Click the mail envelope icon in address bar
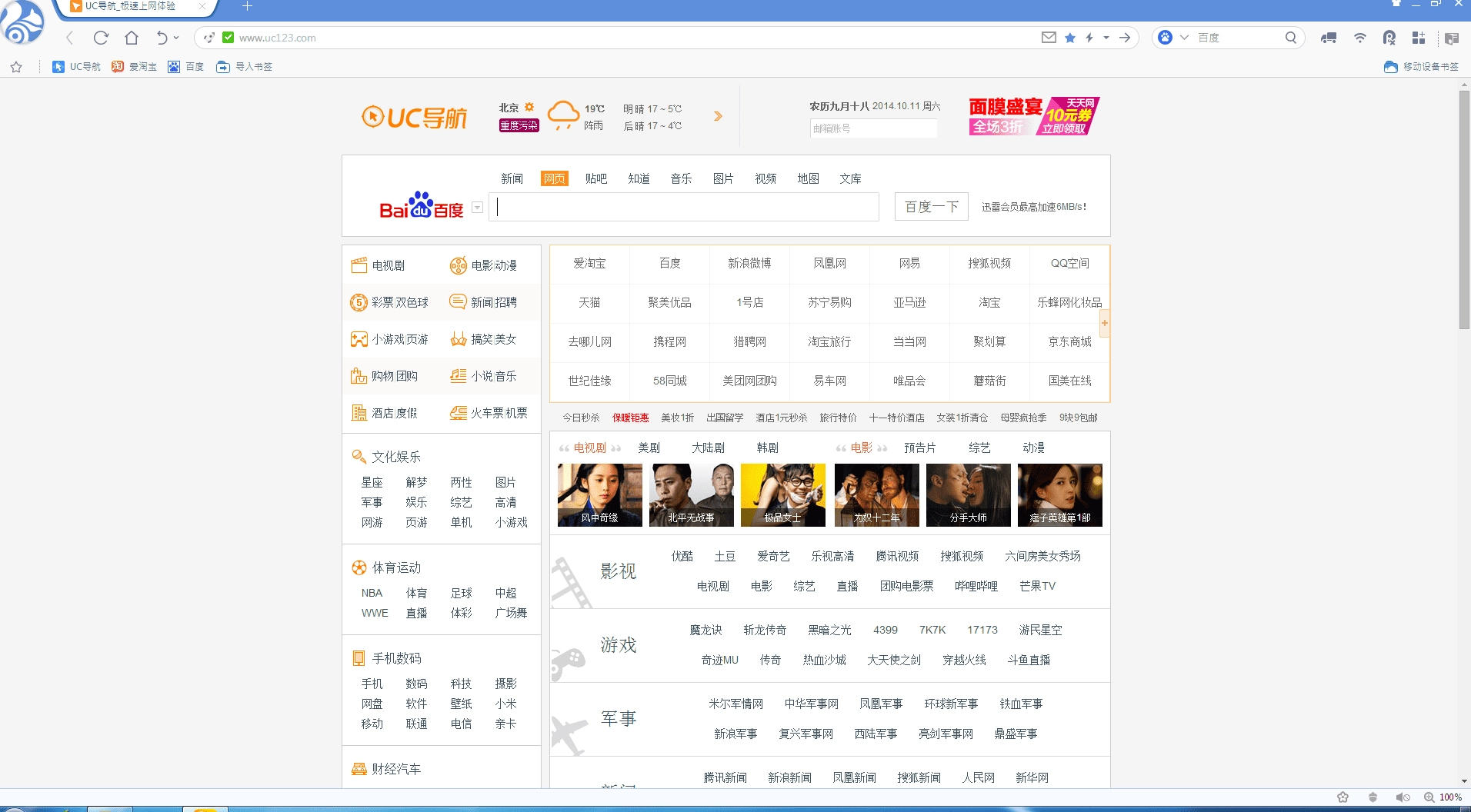Viewport: 1471px width, 812px height. 1049,37
